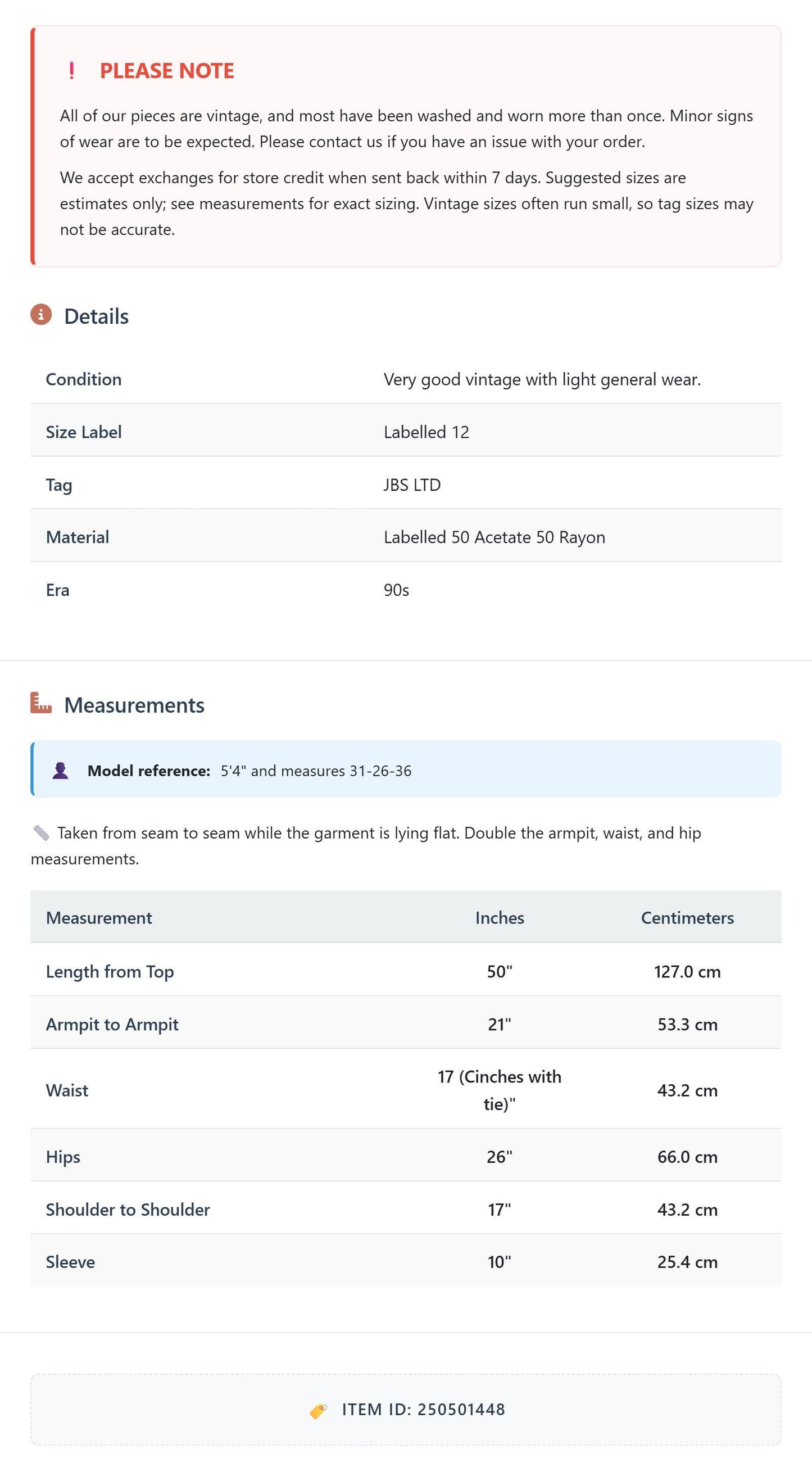Click the yellow tag icon beside Item ID

[x=318, y=1410]
